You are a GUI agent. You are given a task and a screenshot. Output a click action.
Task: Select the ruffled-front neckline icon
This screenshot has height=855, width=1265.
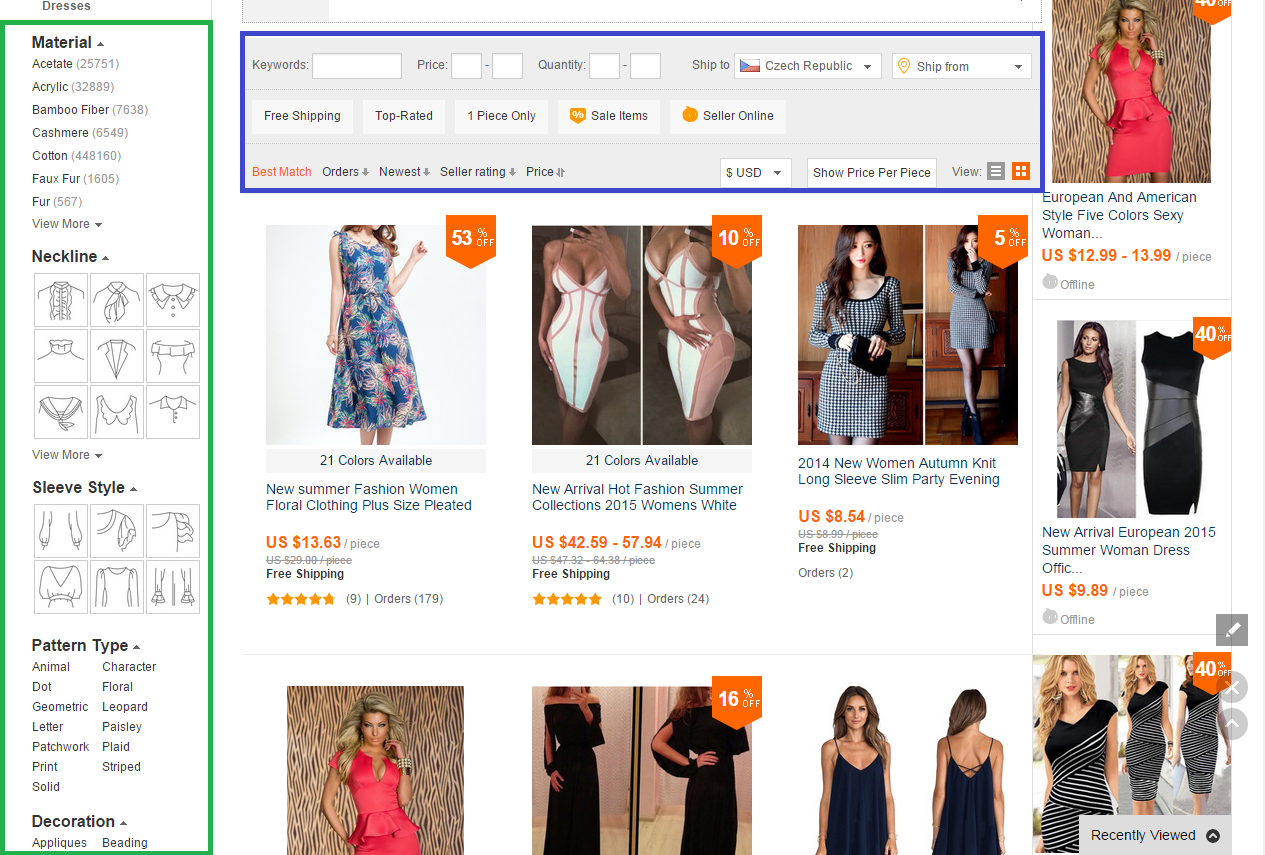point(61,300)
